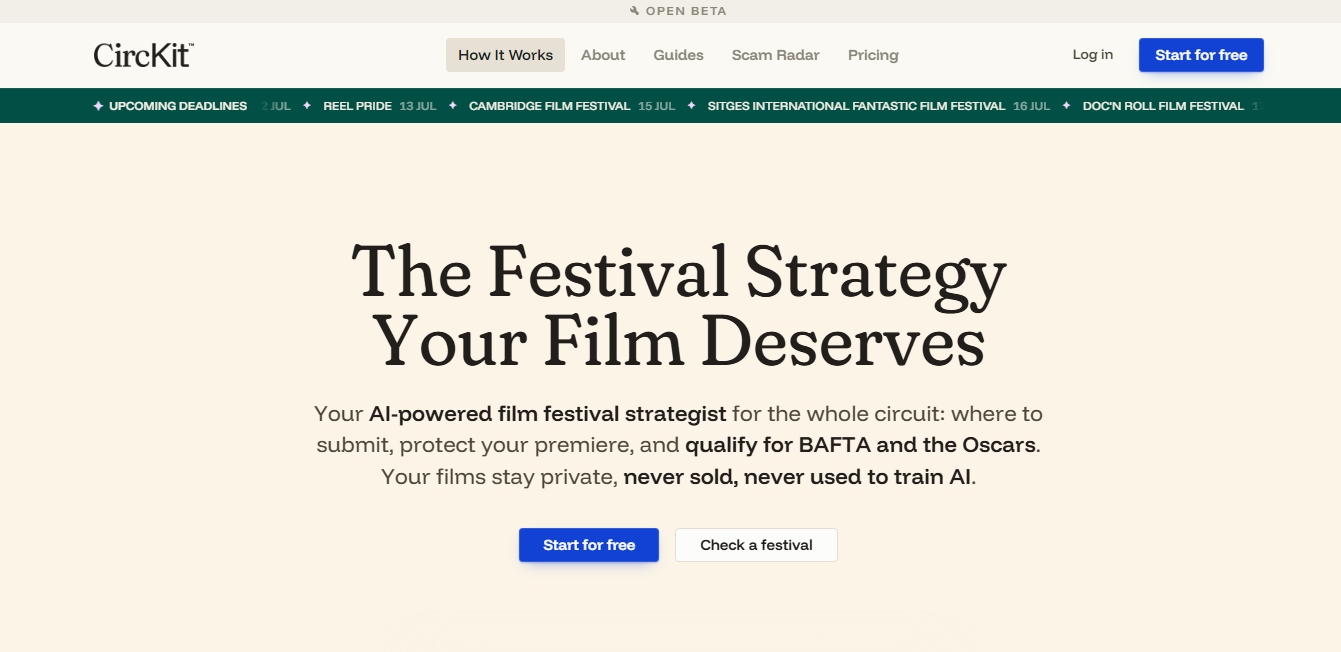Open DOC'N ROLL FILM FESTIVAL entry
The height and width of the screenshot is (652, 1341).
(x=1163, y=106)
